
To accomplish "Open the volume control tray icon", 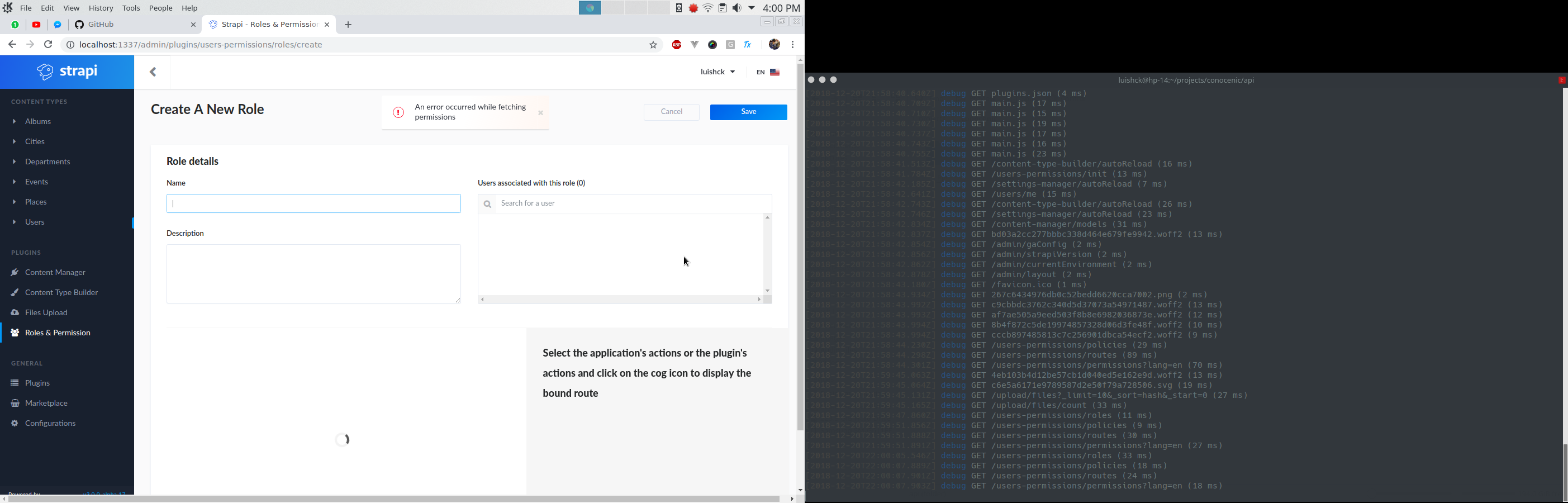I will tap(737, 8).
